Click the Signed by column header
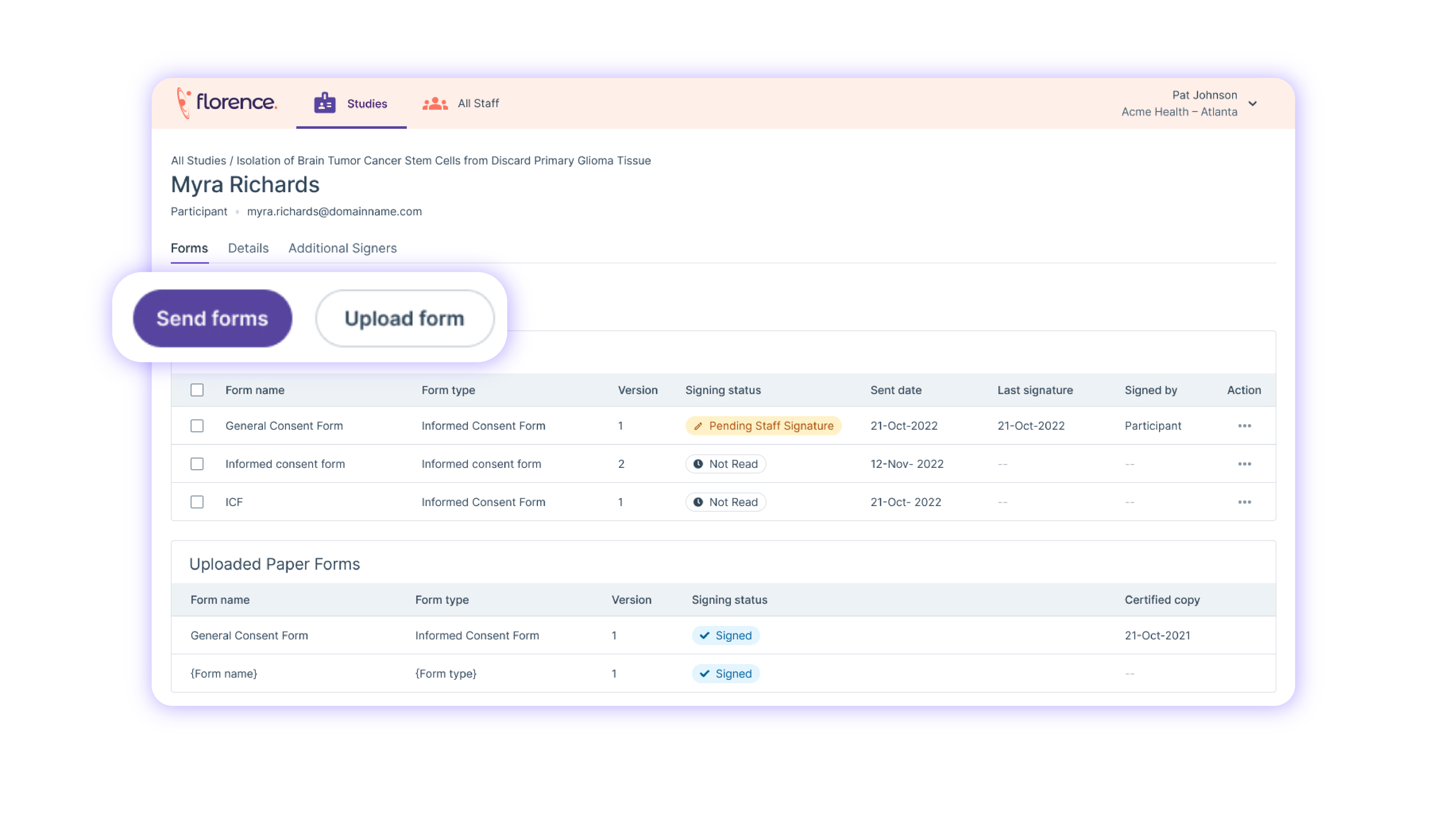Screen dimensions: 1448x840 pyautogui.click(x=1151, y=390)
